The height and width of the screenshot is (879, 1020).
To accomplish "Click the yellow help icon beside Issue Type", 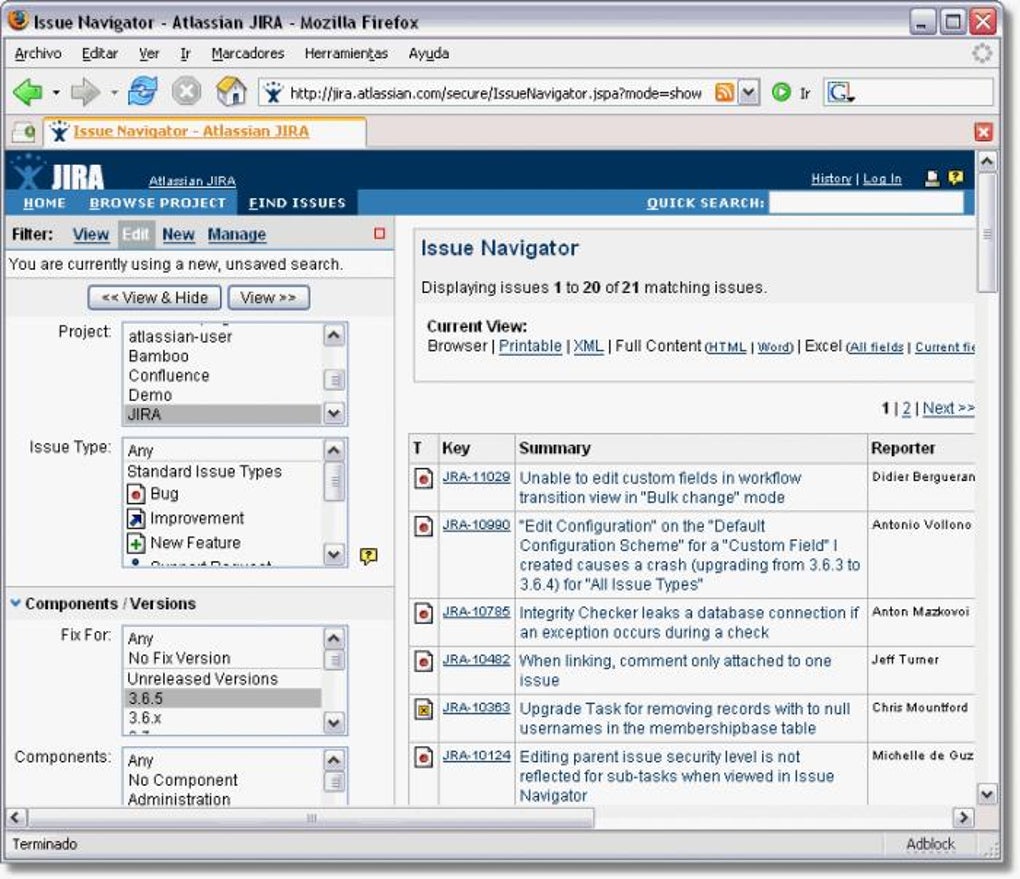I will (368, 556).
